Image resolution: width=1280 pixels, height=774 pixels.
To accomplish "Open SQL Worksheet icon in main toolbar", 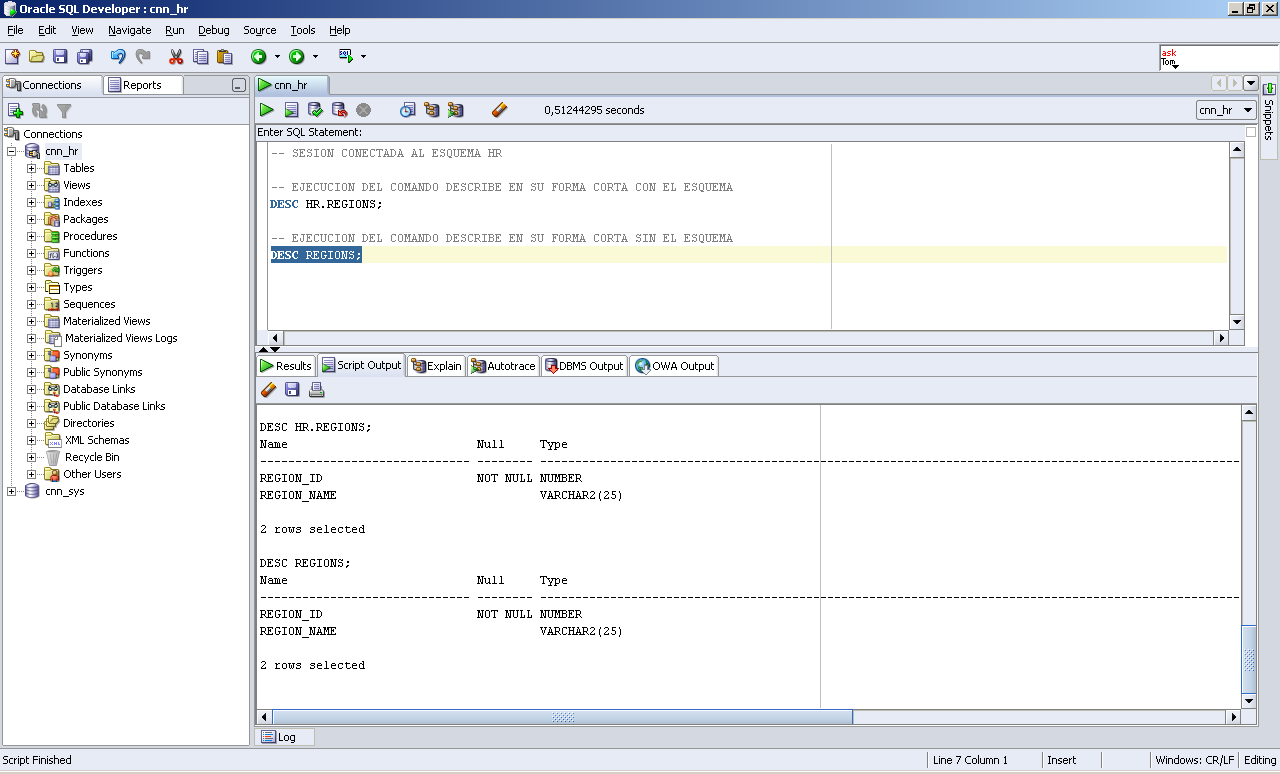I will pos(346,57).
